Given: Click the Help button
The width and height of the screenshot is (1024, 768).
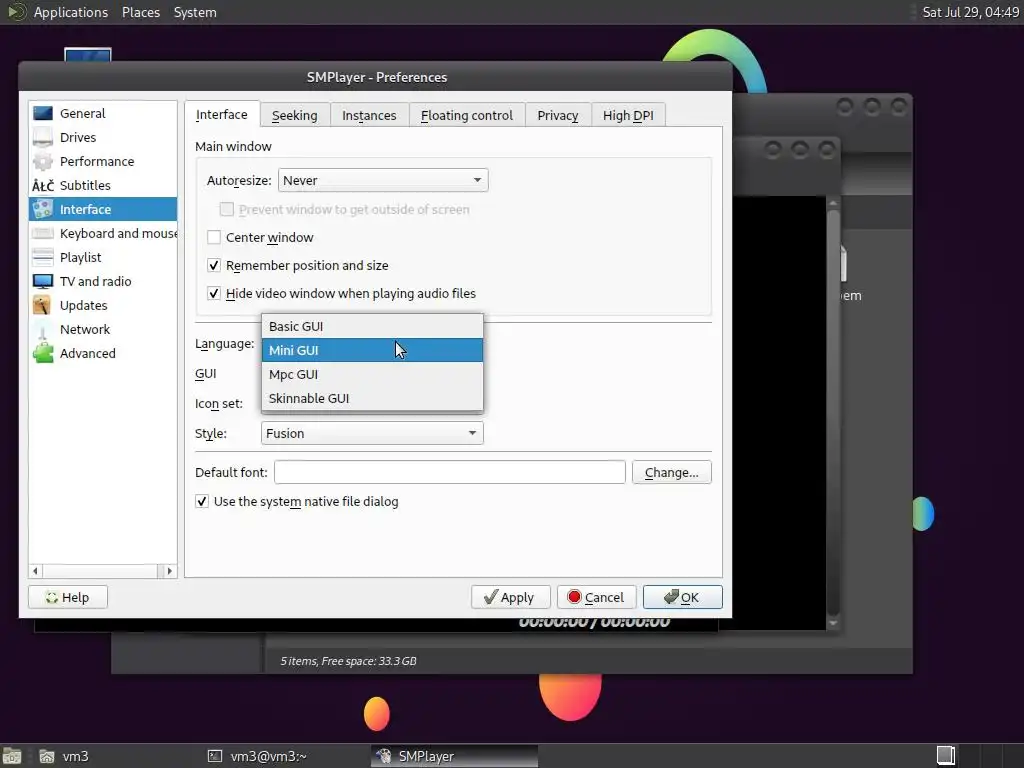Looking at the screenshot, I should (x=68, y=597).
